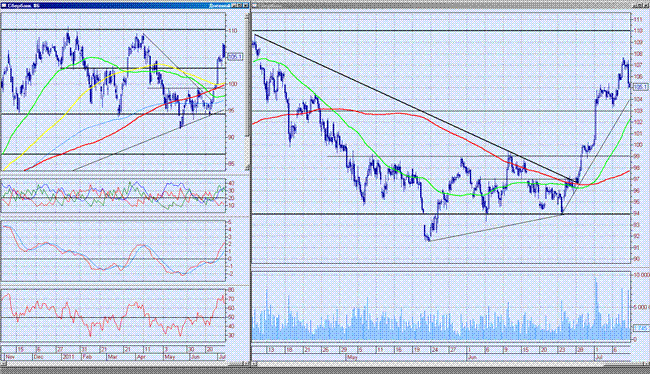Click the Jun month label on right time axis
The height and width of the screenshot is (374, 650).
tap(472, 357)
